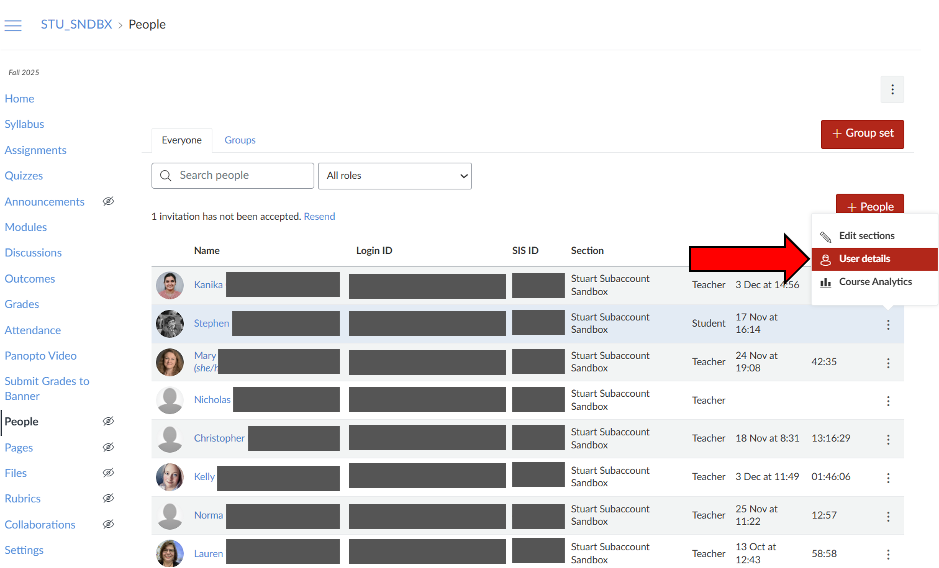Viewport: 939px width, 568px height.
Task: Switch to the Everyone tab
Action: coord(181,140)
